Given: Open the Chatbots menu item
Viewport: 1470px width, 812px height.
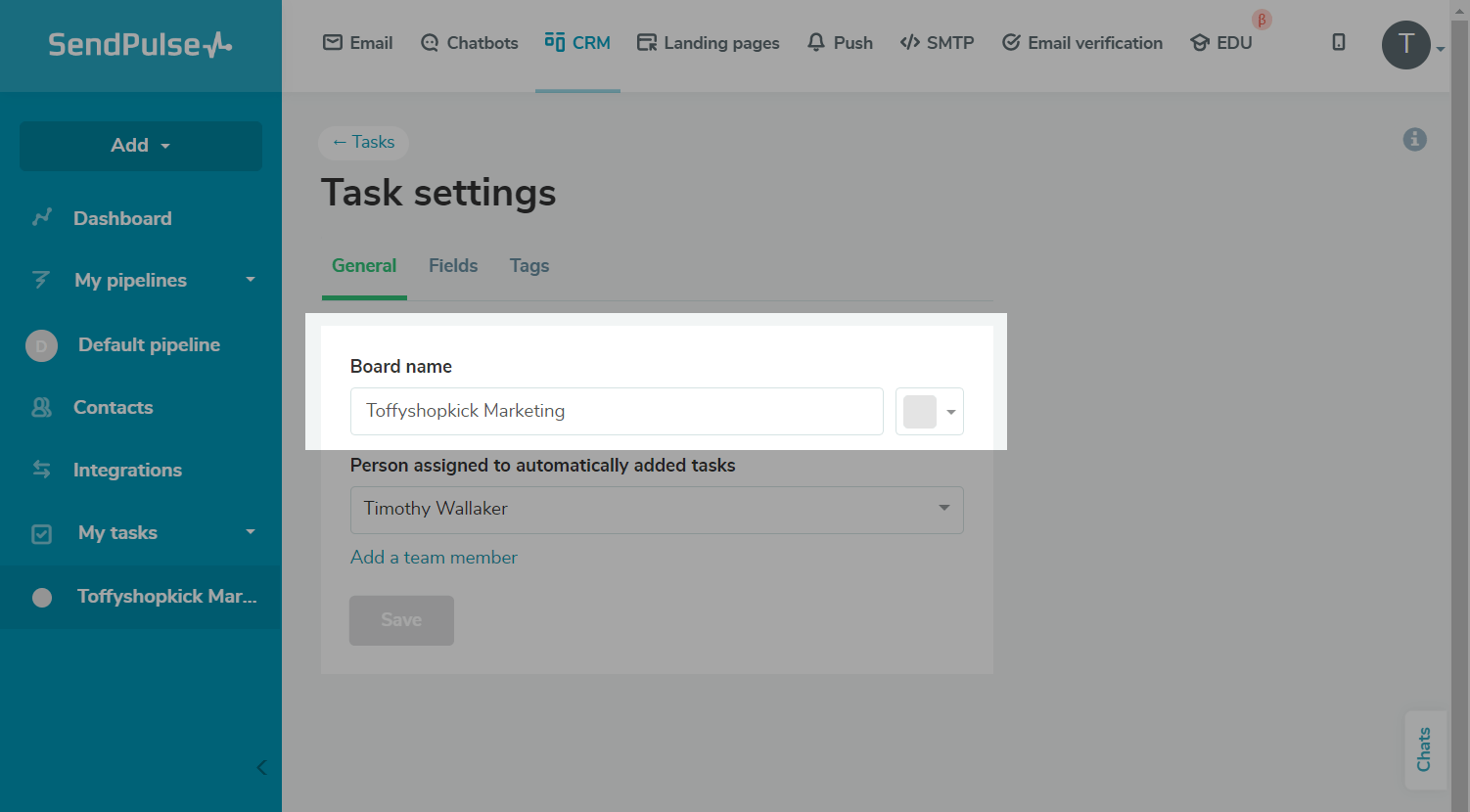Looking at the screenshot, I should [x=470, y=43].
